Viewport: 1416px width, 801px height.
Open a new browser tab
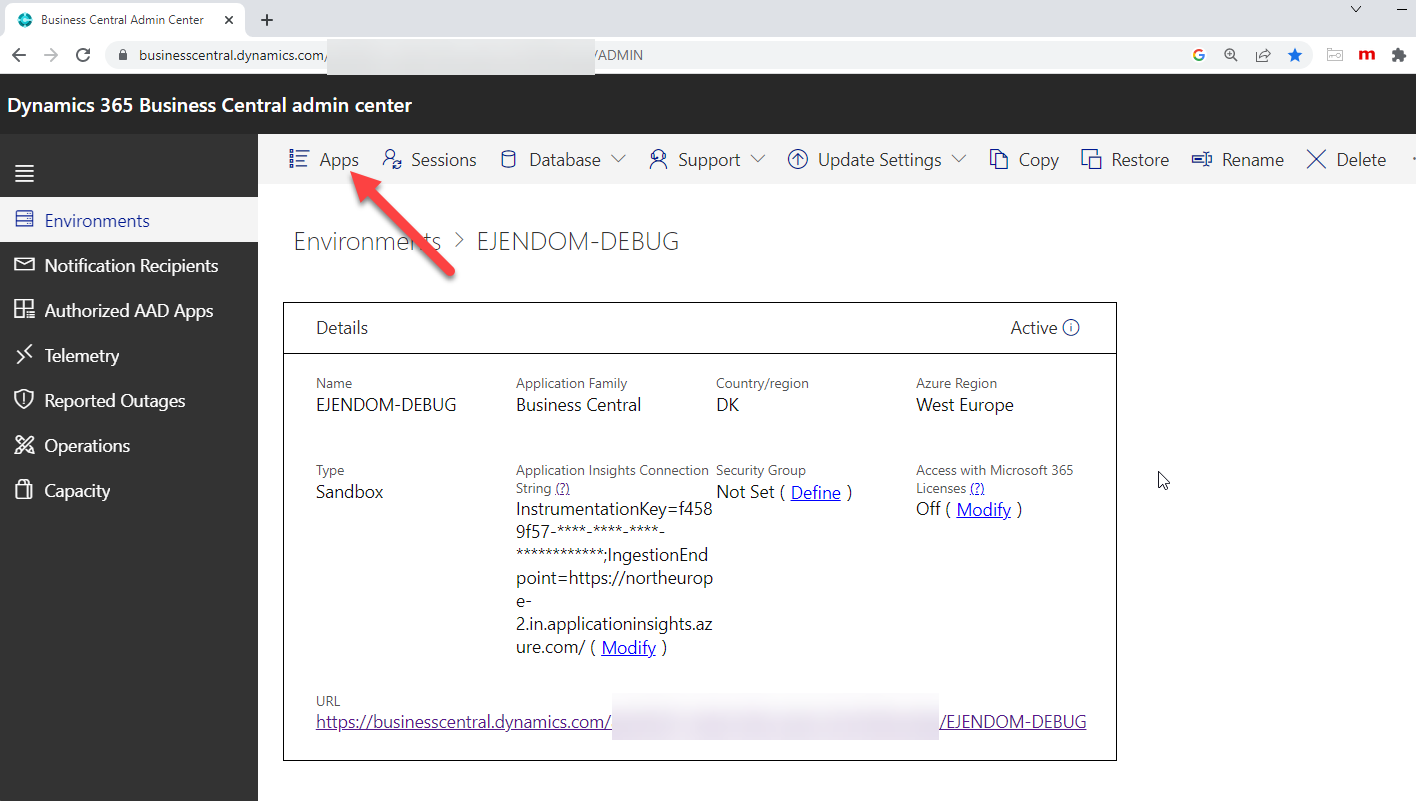pos(267,20)
